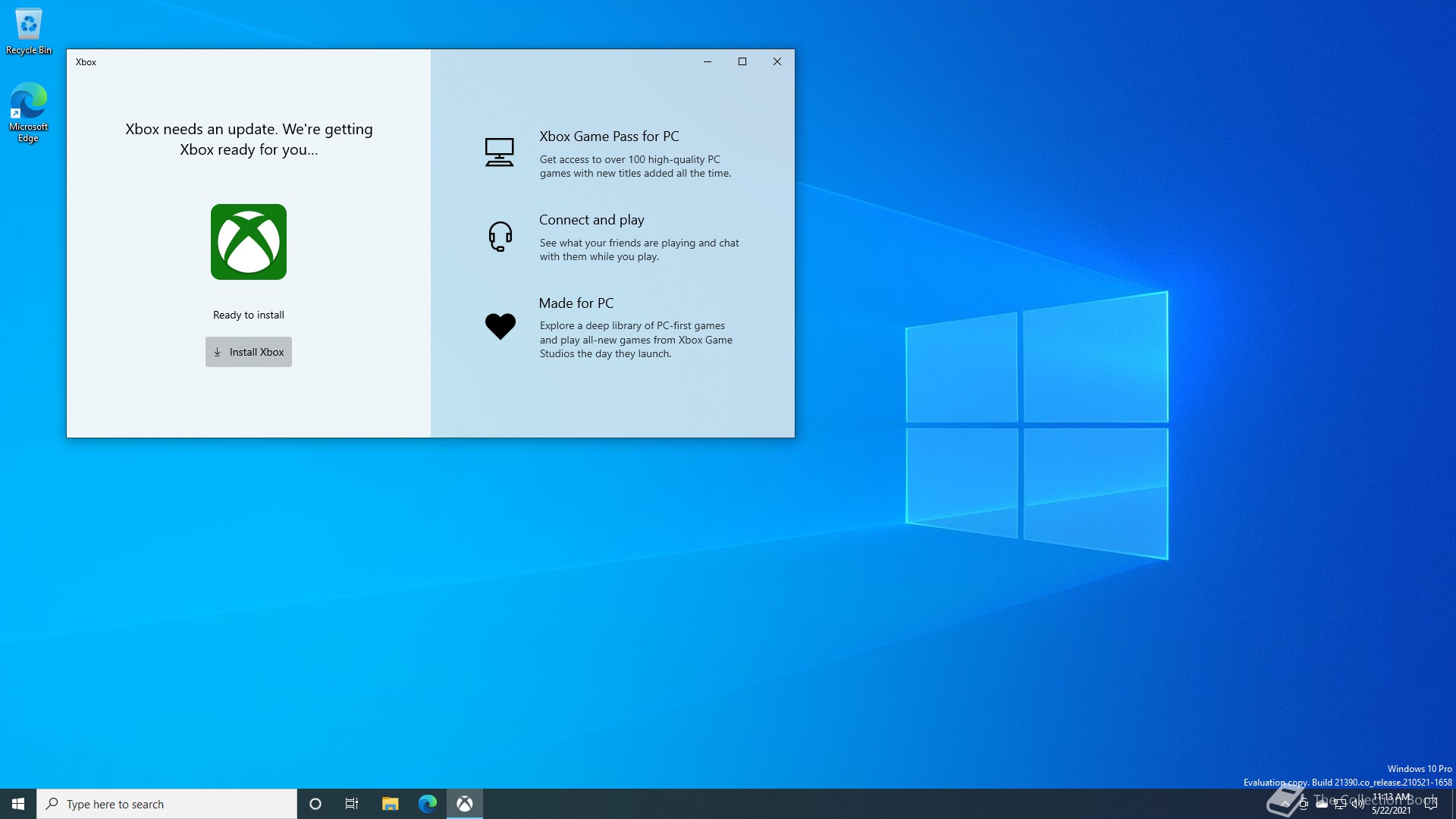Open Cortana from the taskbar
This screenshot has height=819, width=1456.
315,804
